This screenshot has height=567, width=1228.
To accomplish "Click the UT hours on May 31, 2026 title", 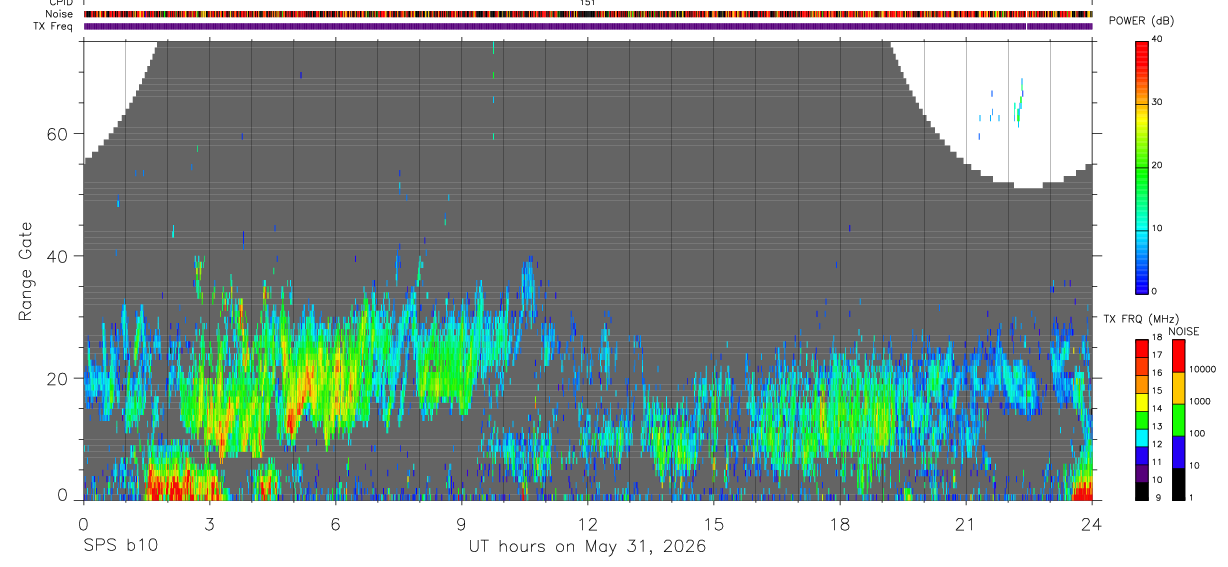I will (x=588, y=546).
